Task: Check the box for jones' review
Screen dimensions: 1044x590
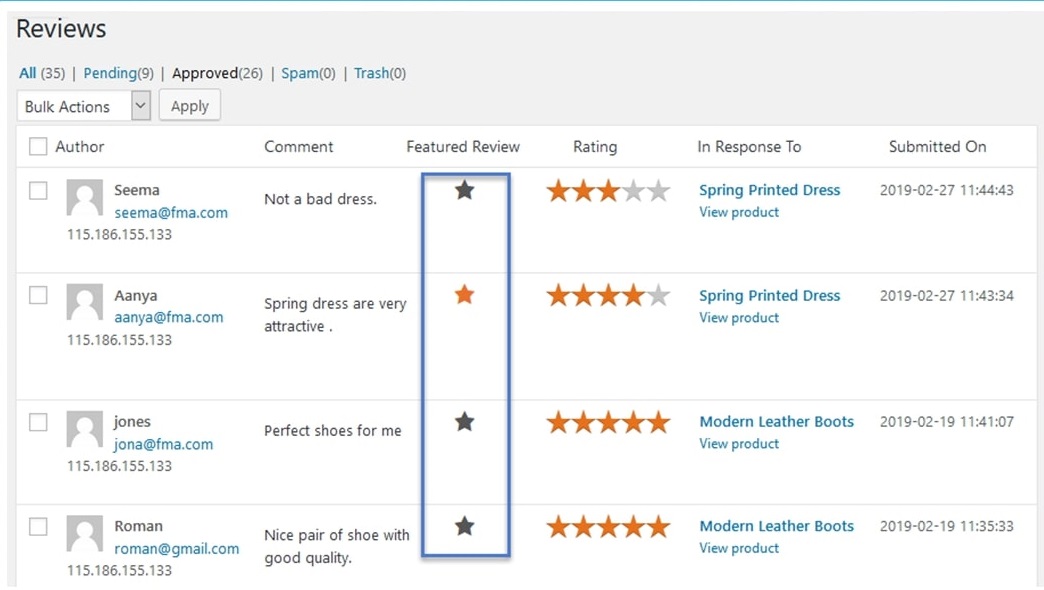Action: 38,422
